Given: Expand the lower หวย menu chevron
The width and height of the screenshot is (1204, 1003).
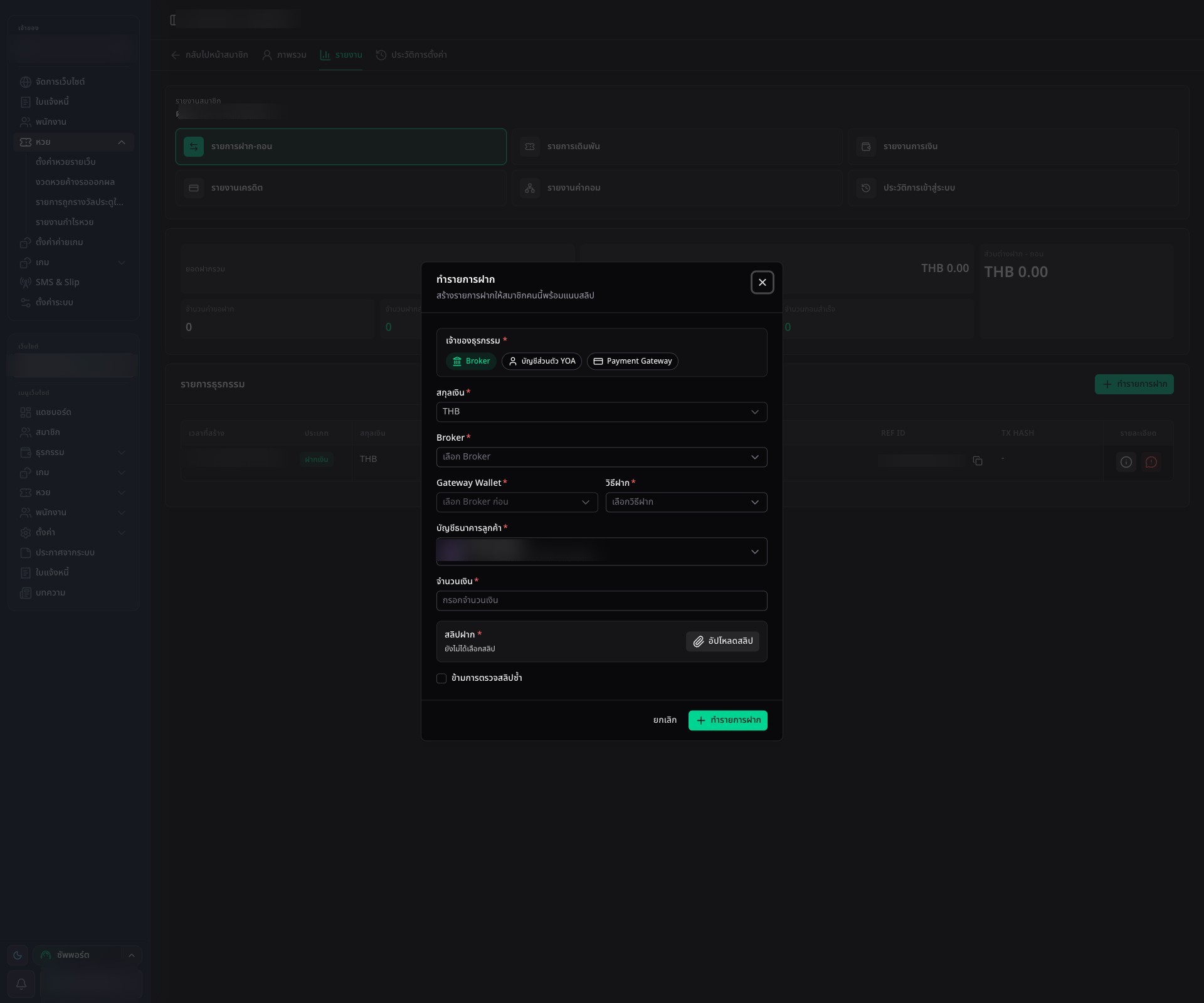Looking at the screenshot, I should [x=122, y=493].
